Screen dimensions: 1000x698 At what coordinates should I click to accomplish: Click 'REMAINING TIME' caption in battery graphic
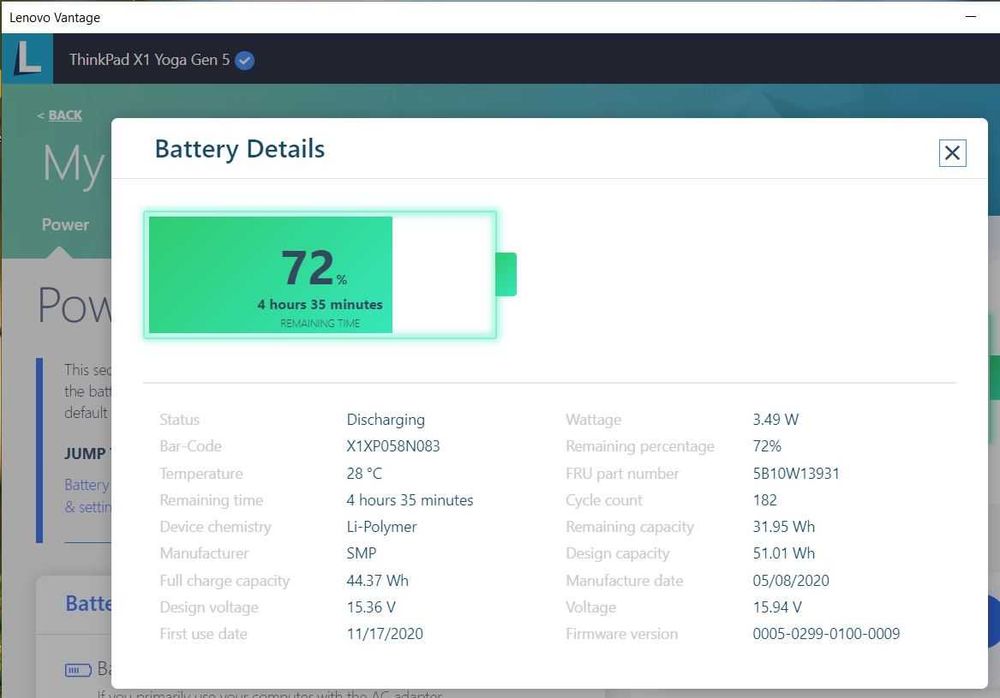[320, 323]
